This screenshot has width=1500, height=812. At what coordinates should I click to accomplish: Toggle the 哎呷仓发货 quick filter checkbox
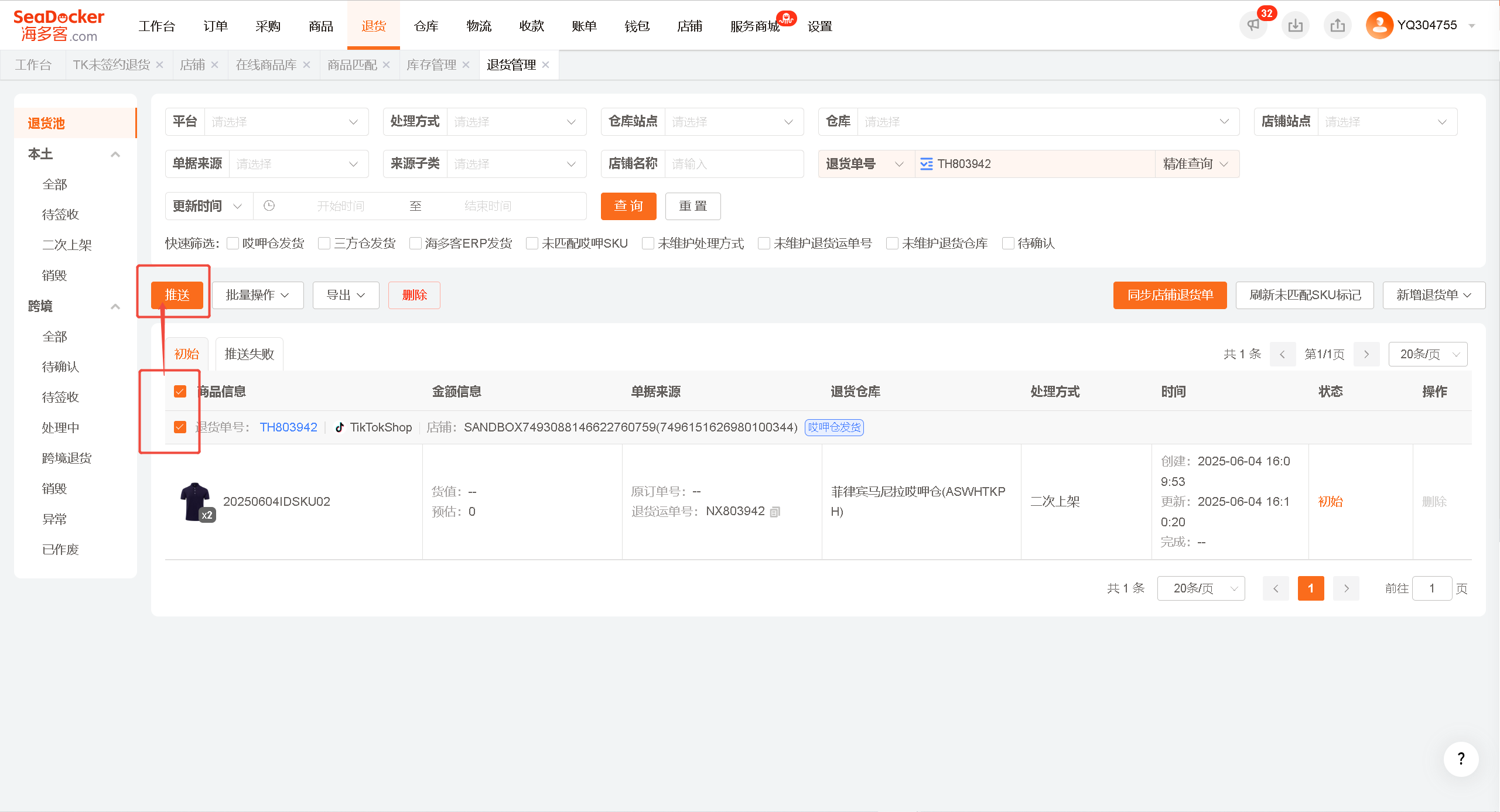tap(233, 244)
